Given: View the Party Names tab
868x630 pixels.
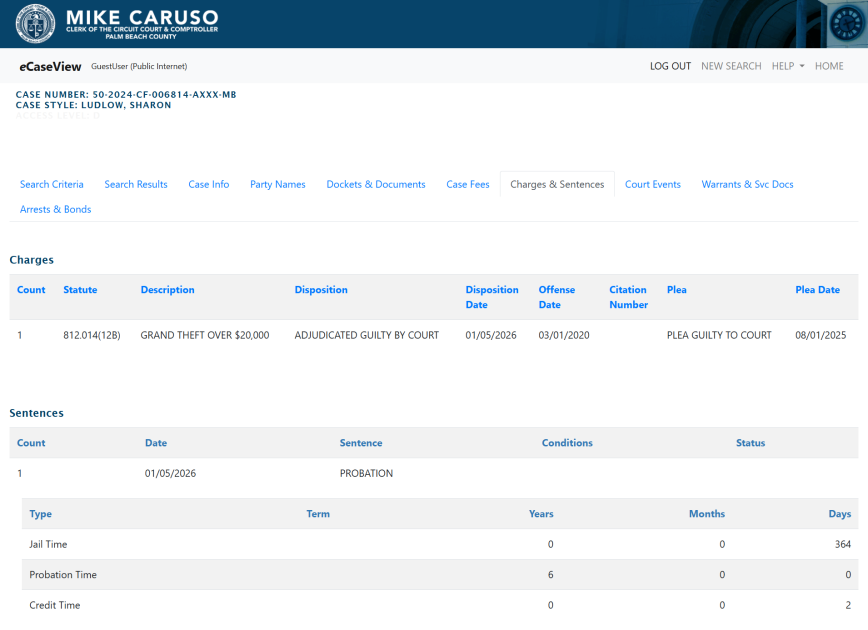Looking at the screenshot, I should (x=278, y=185).
